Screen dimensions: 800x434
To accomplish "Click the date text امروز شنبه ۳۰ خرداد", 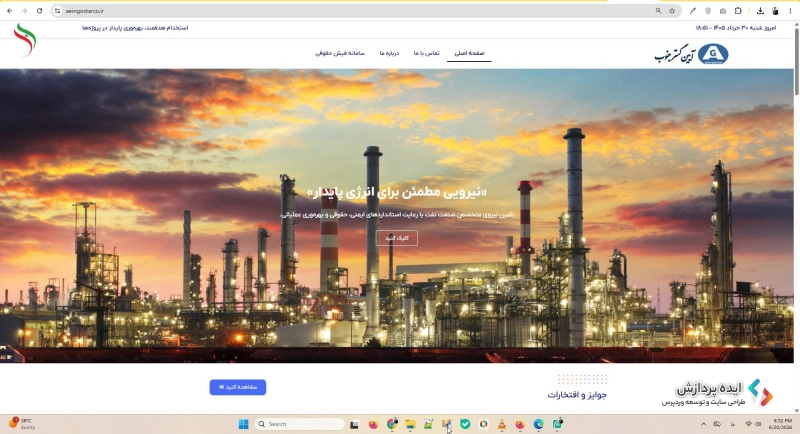I will pos(736,28).
